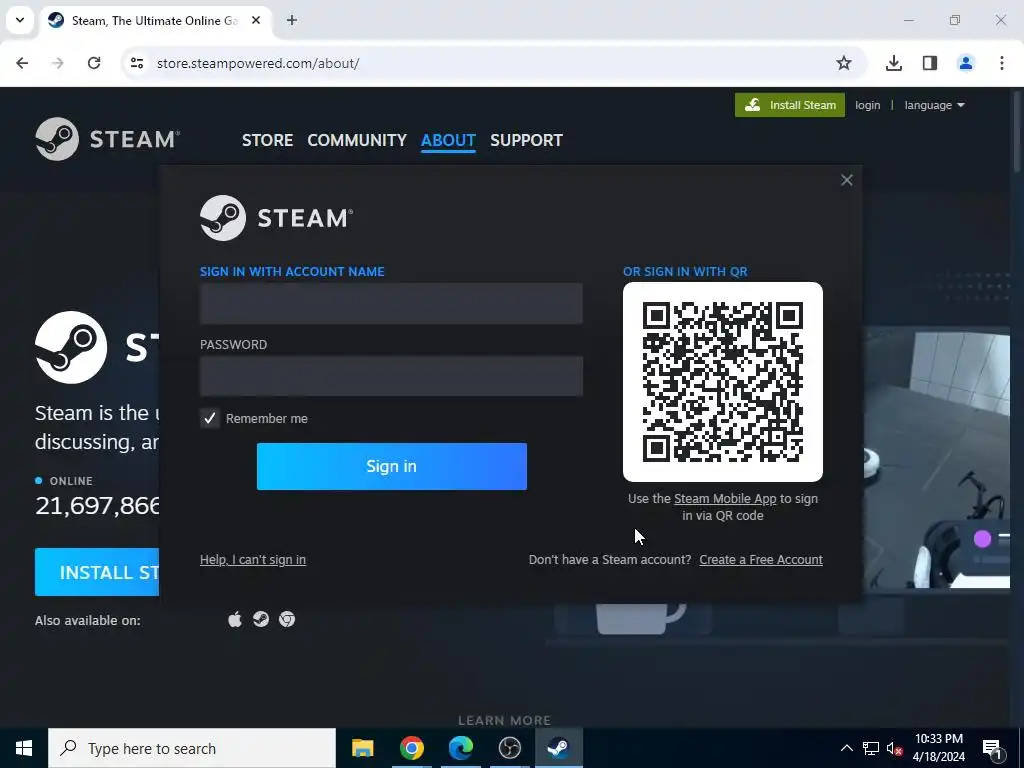Click the big INSTALL STEAM button on page
This screenshot has height=768, width=1024.
(x=97, y=572)
